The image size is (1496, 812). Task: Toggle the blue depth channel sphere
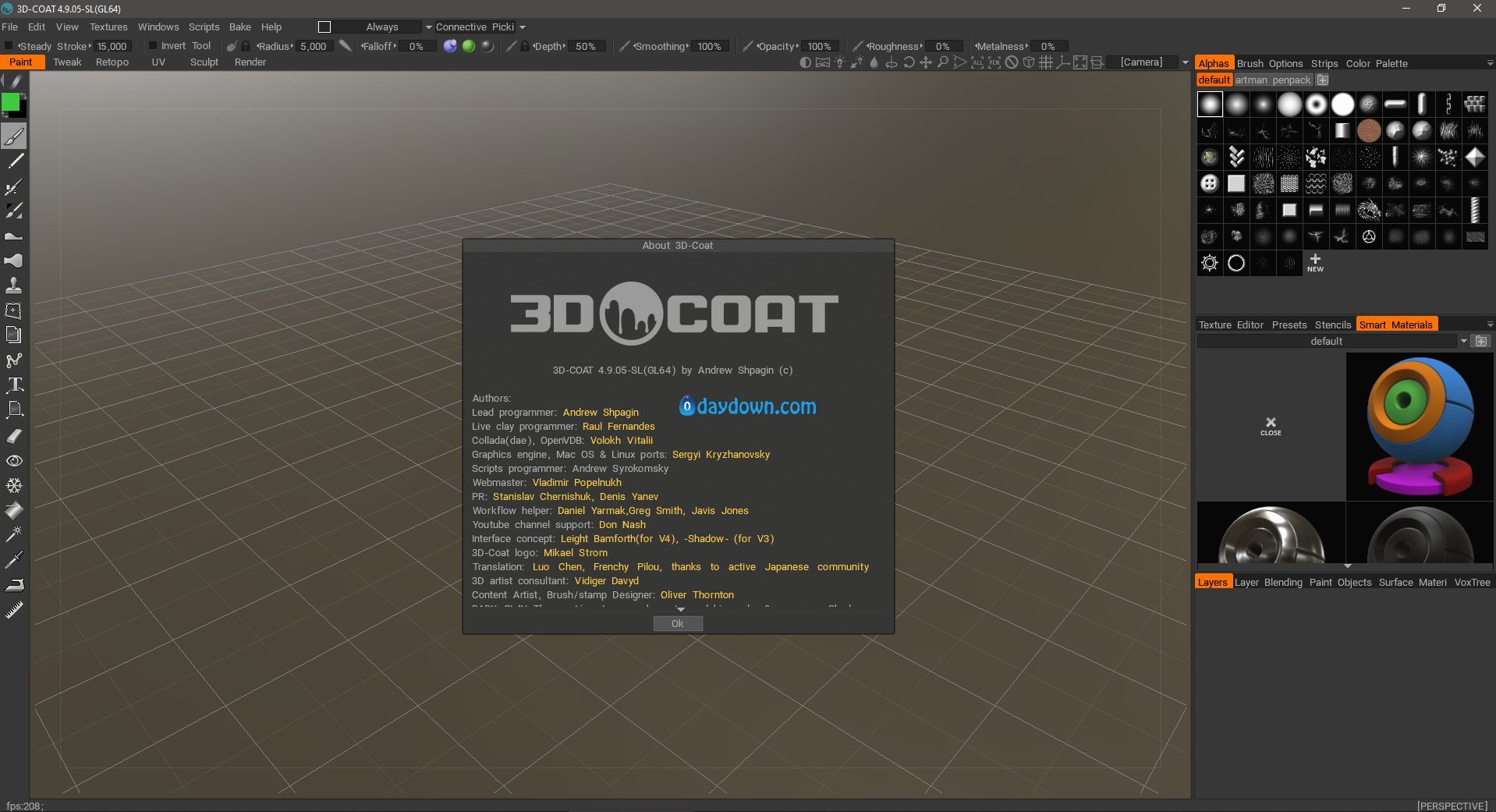[450, 46]
